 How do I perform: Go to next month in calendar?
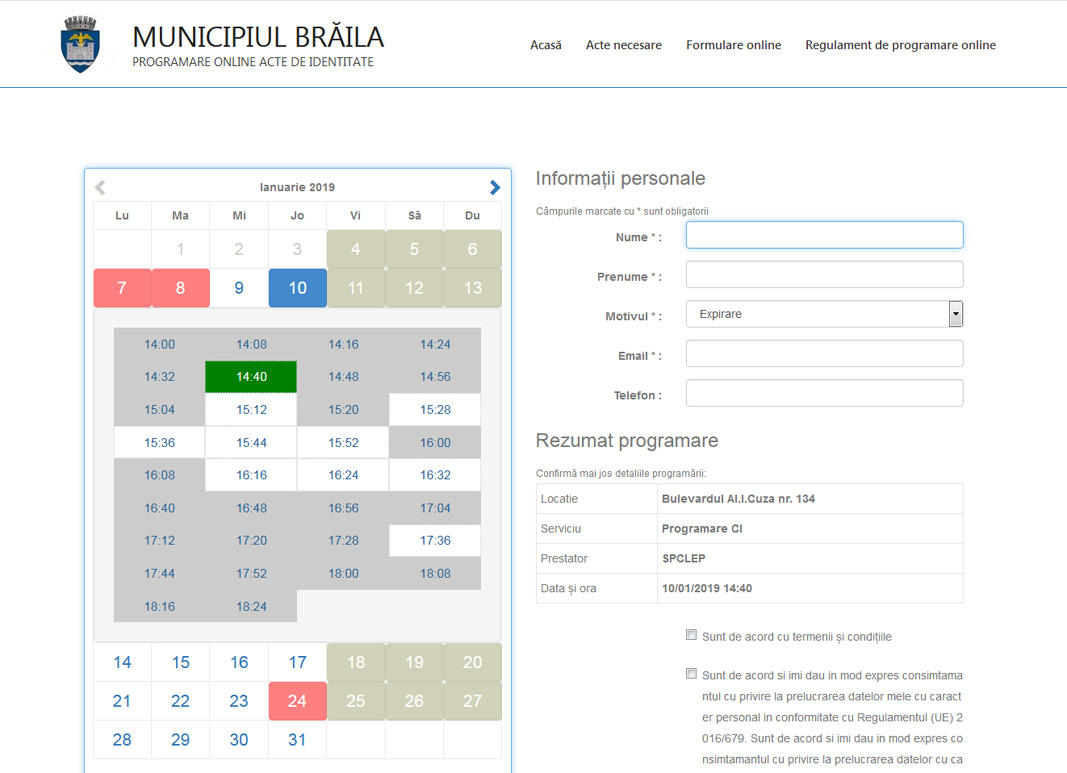494,187
